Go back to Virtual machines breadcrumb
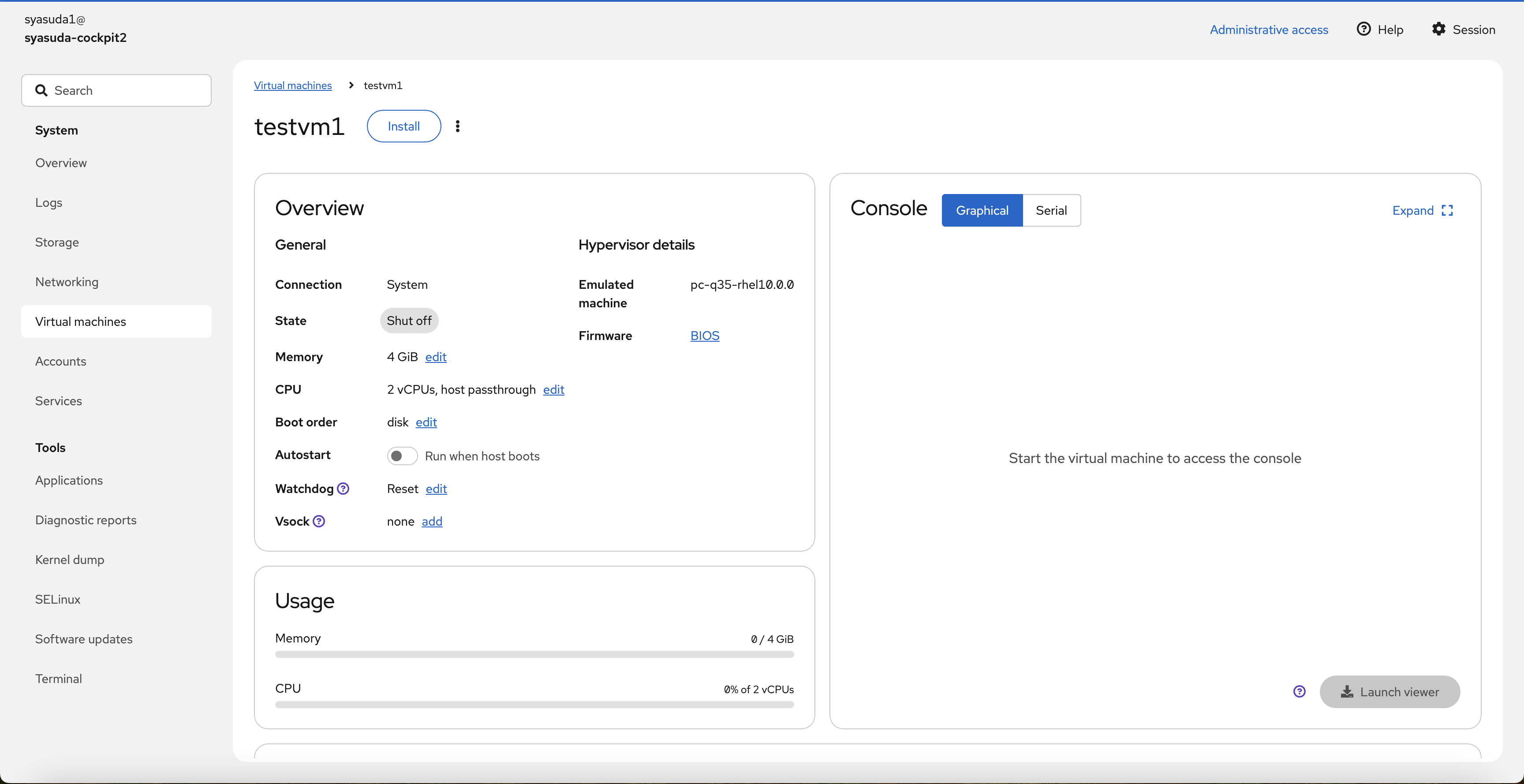Image resolution: width=1524 pixels, height=784 pixels. tap(293, 85)
